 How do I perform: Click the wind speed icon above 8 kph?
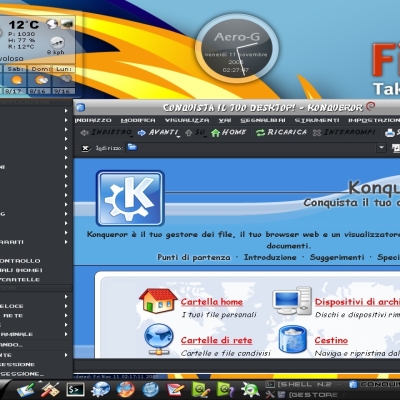coord(57,43)
